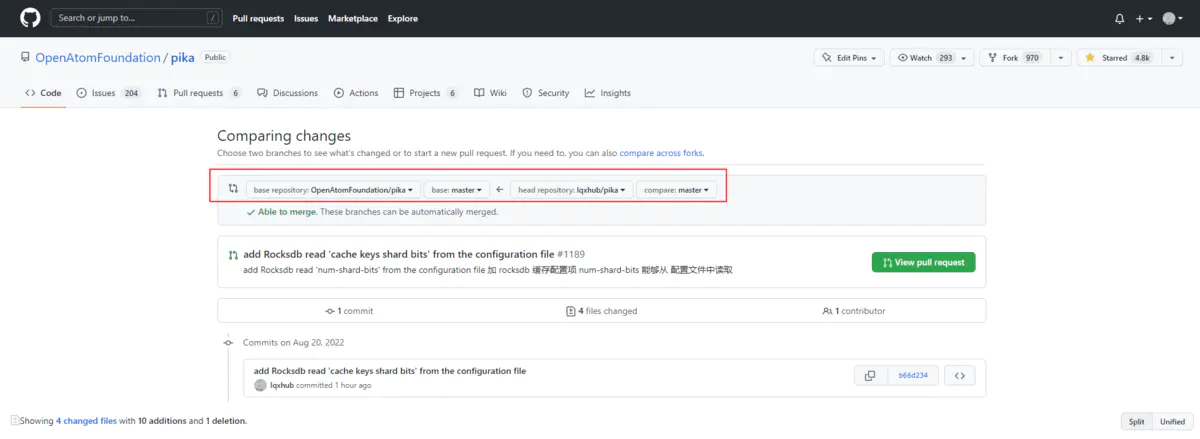Open the compare: master branch dropdown
This screenshot has width=1200, height=439.
point(676,189)
